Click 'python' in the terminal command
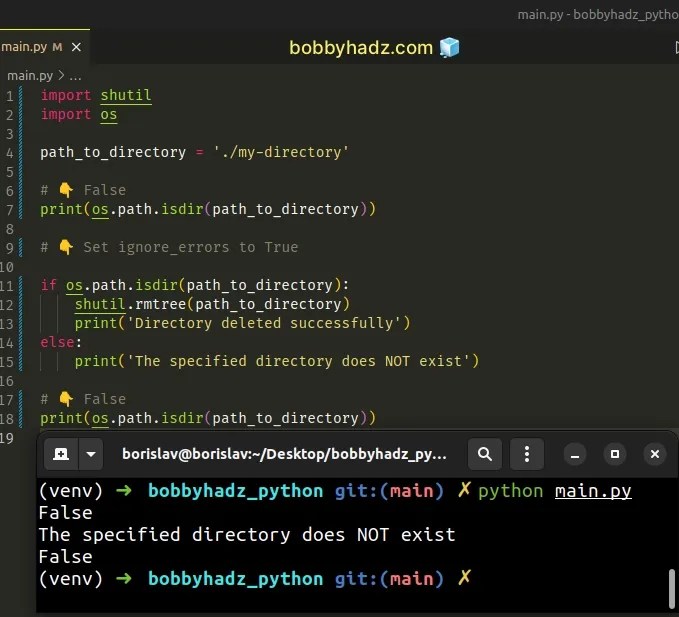The height and width of the screenshot is (617, 679). click(x=511, y=491)
